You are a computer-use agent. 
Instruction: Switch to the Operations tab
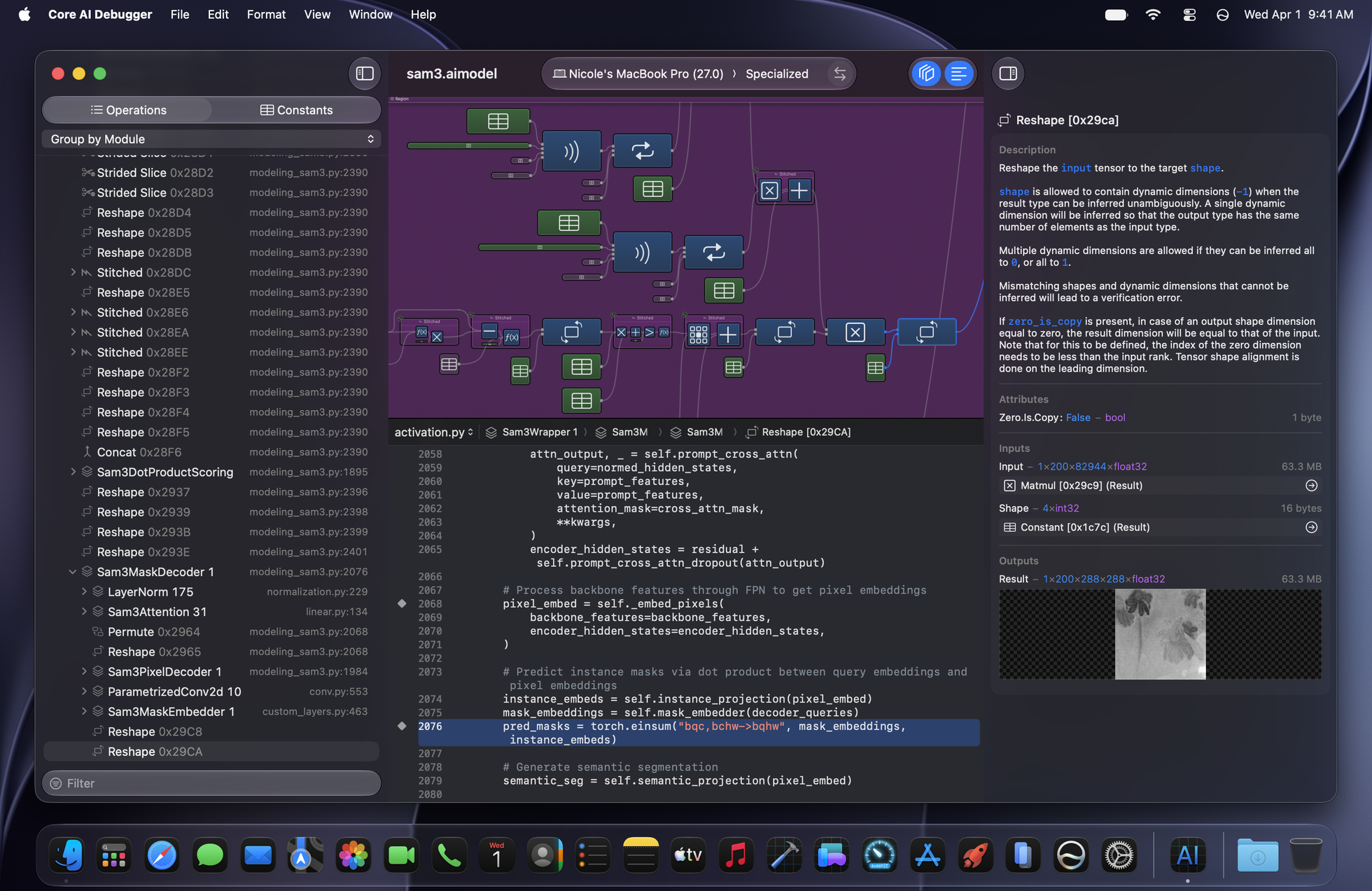click(x=128, y=110)
